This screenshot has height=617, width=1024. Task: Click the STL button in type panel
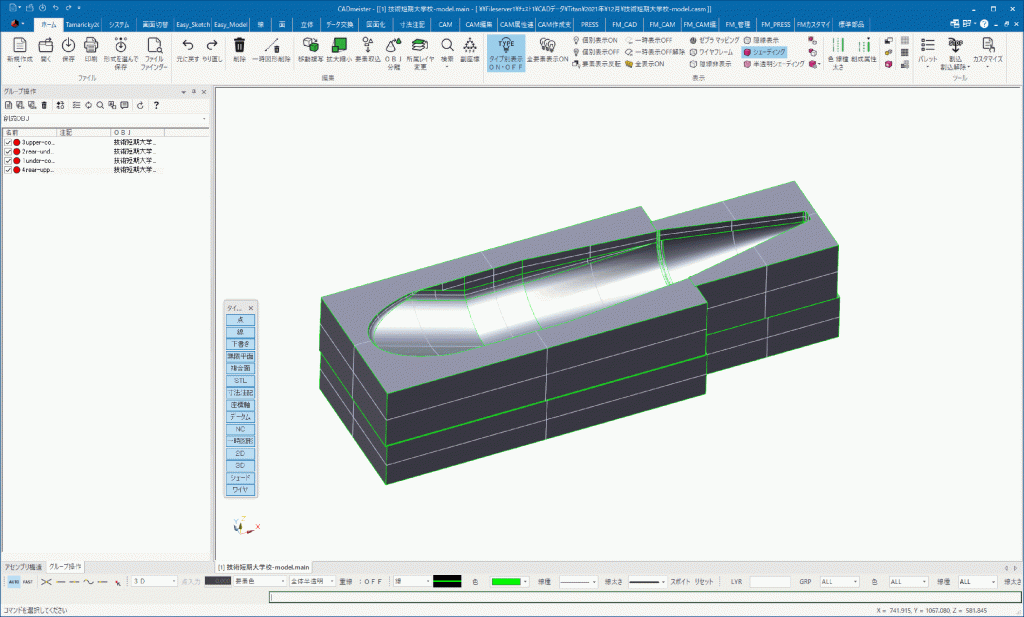pos(240,380)
